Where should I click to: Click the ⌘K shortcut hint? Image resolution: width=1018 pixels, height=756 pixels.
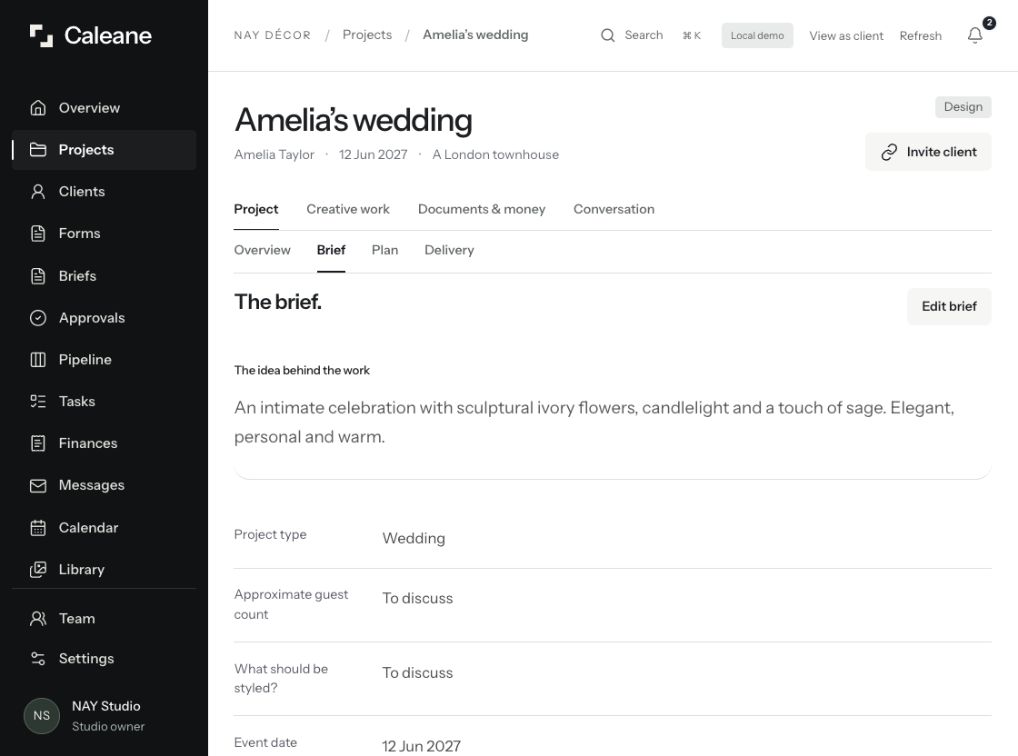pos(692,36)
